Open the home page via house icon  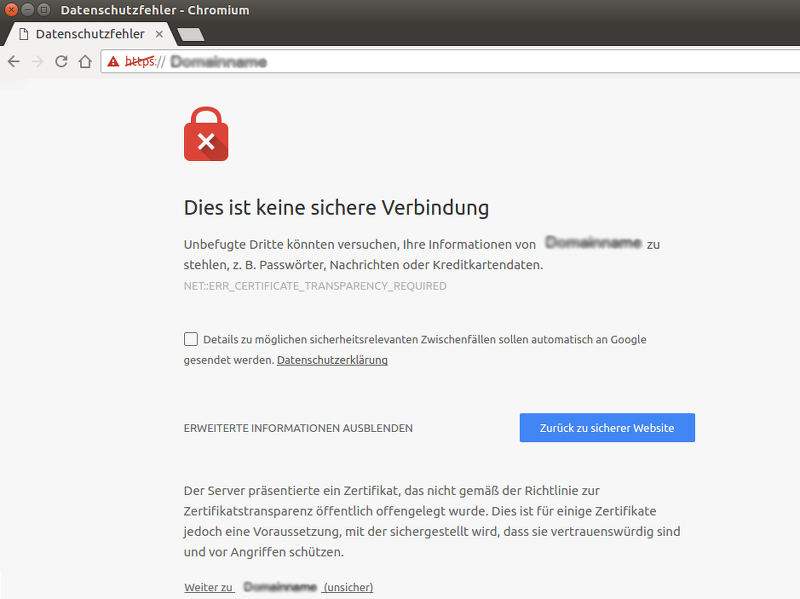click(x=85, y=62)
